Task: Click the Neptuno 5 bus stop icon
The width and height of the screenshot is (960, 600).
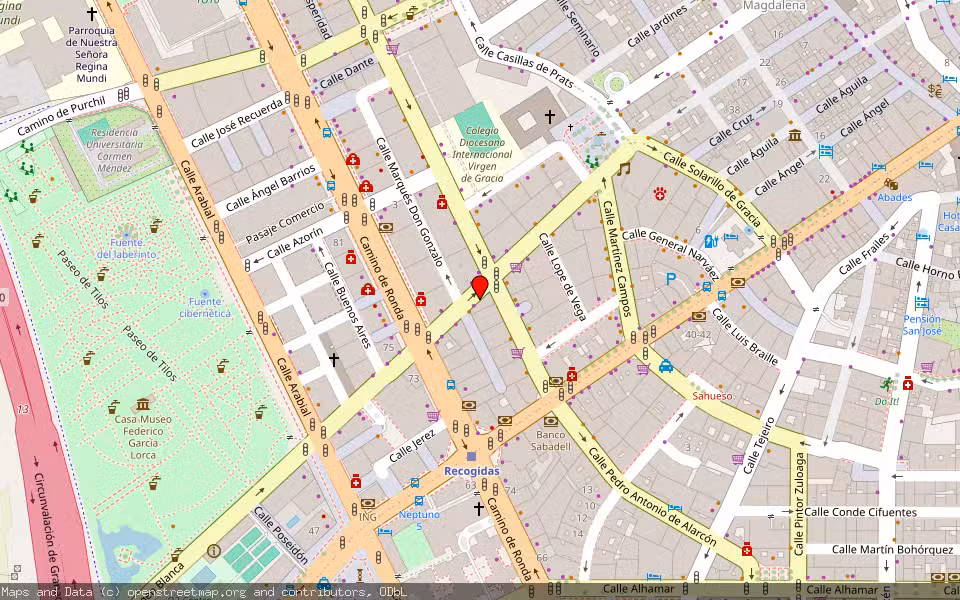Action: point(419,501)
